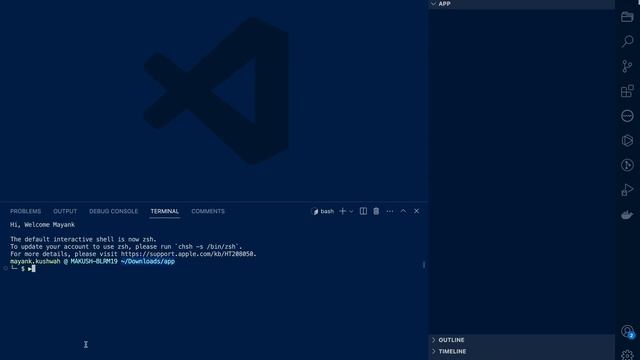The width and height of the screenshot is (640, 360).
Task: Open the Extensions view icon
Action: click(x=627, y=91)
